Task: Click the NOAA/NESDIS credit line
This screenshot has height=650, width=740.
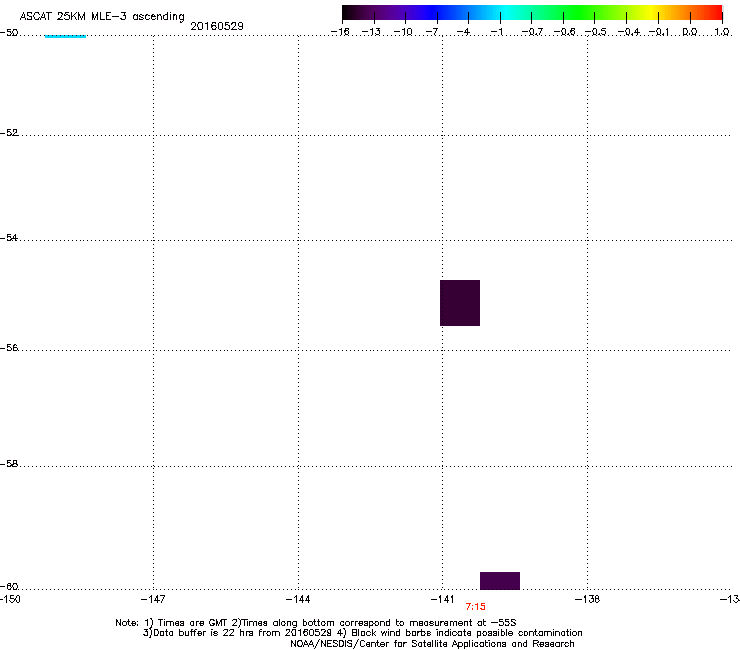Action: (x=432, y=644)
